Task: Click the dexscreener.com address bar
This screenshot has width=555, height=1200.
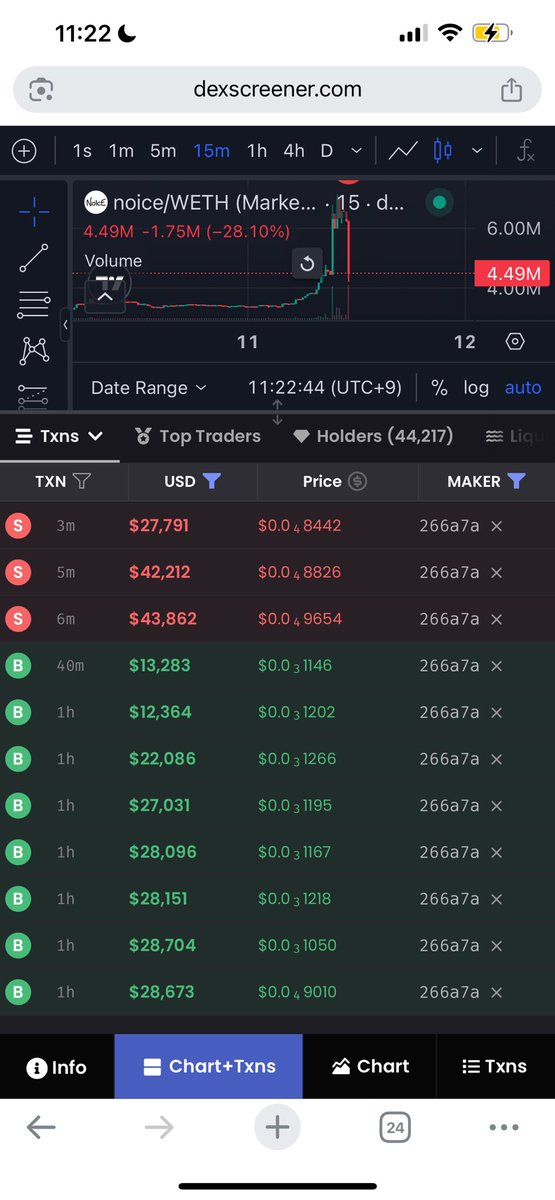Action: [277, 89]
